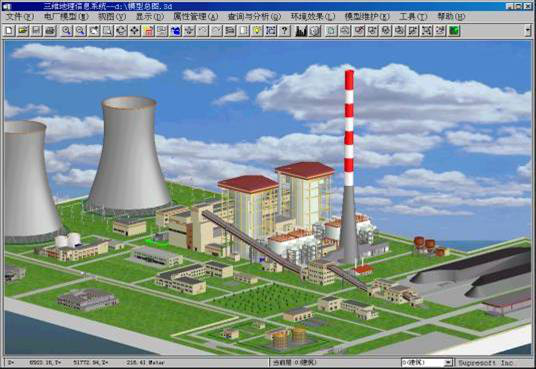Open the 工具(T) menu

[413, 16]
